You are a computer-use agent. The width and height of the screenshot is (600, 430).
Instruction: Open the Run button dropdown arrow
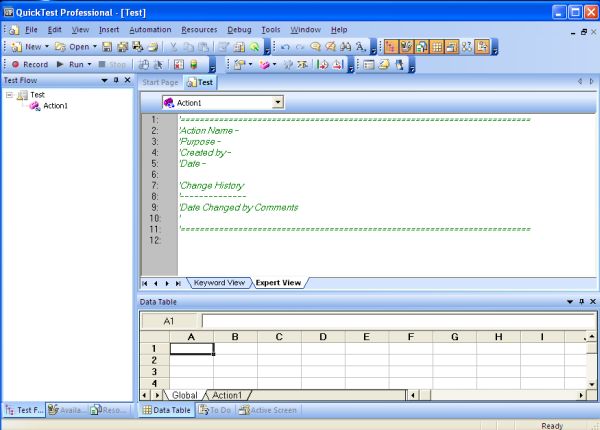click(x=90, y=64)
